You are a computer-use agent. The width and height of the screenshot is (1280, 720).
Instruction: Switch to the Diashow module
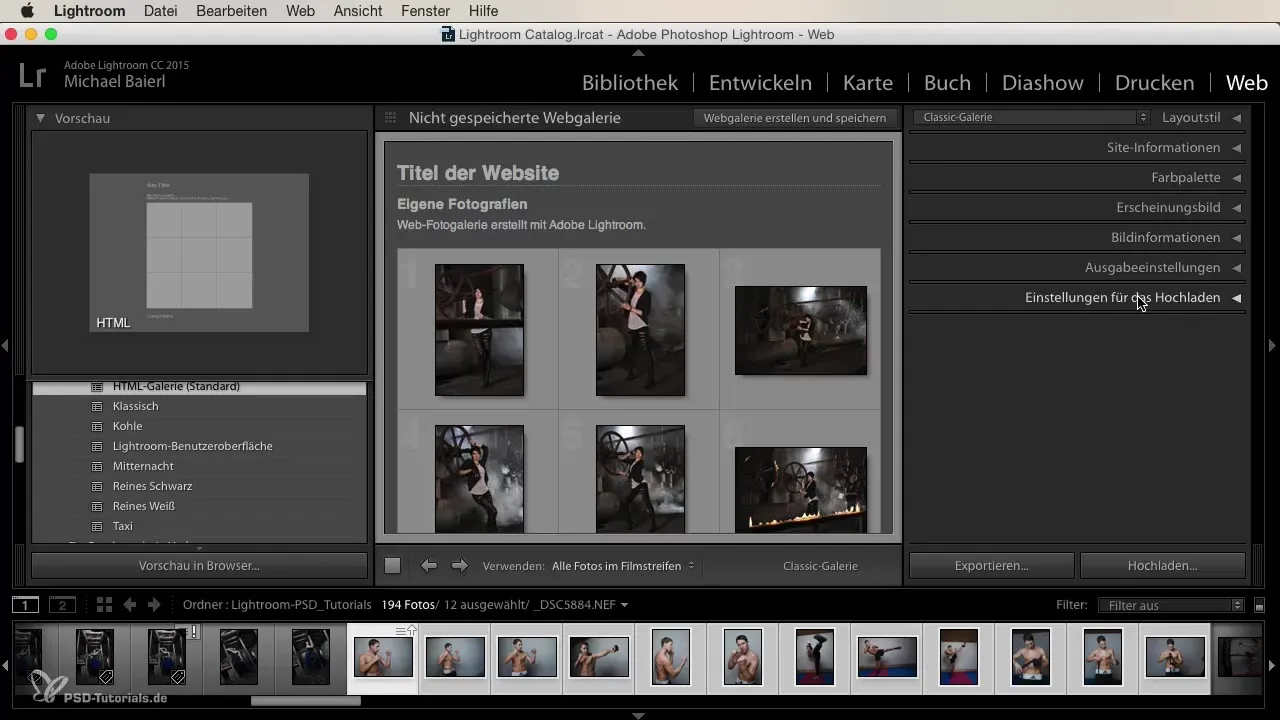point(1043,82)
